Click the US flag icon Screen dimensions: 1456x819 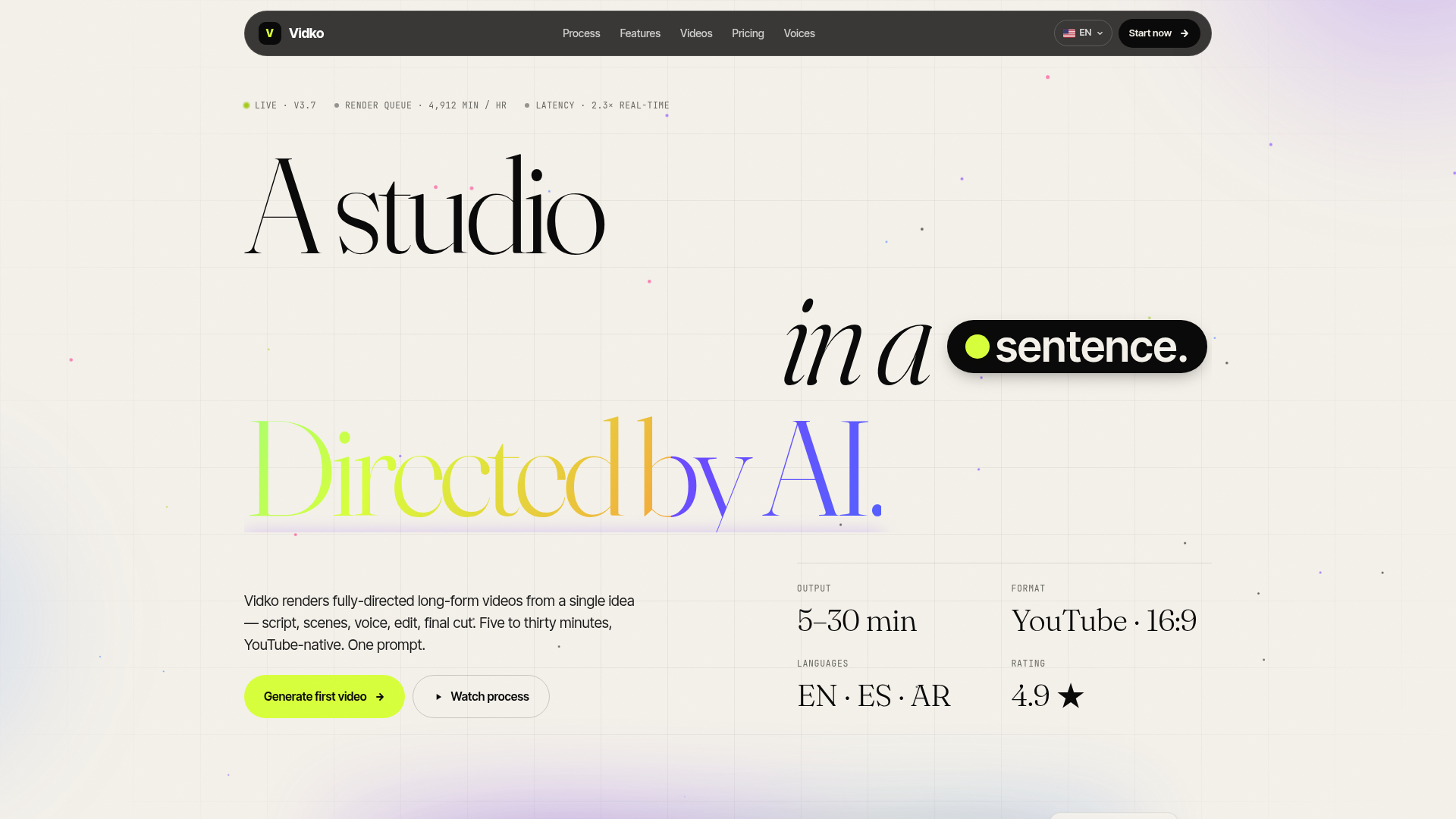tap(1069, 33)
